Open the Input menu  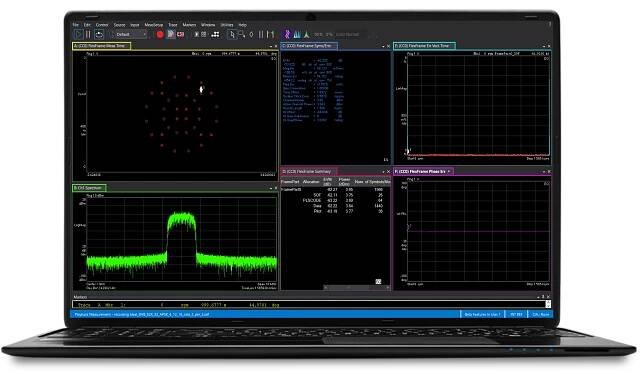pyautogui.click(x=135, y=25)
